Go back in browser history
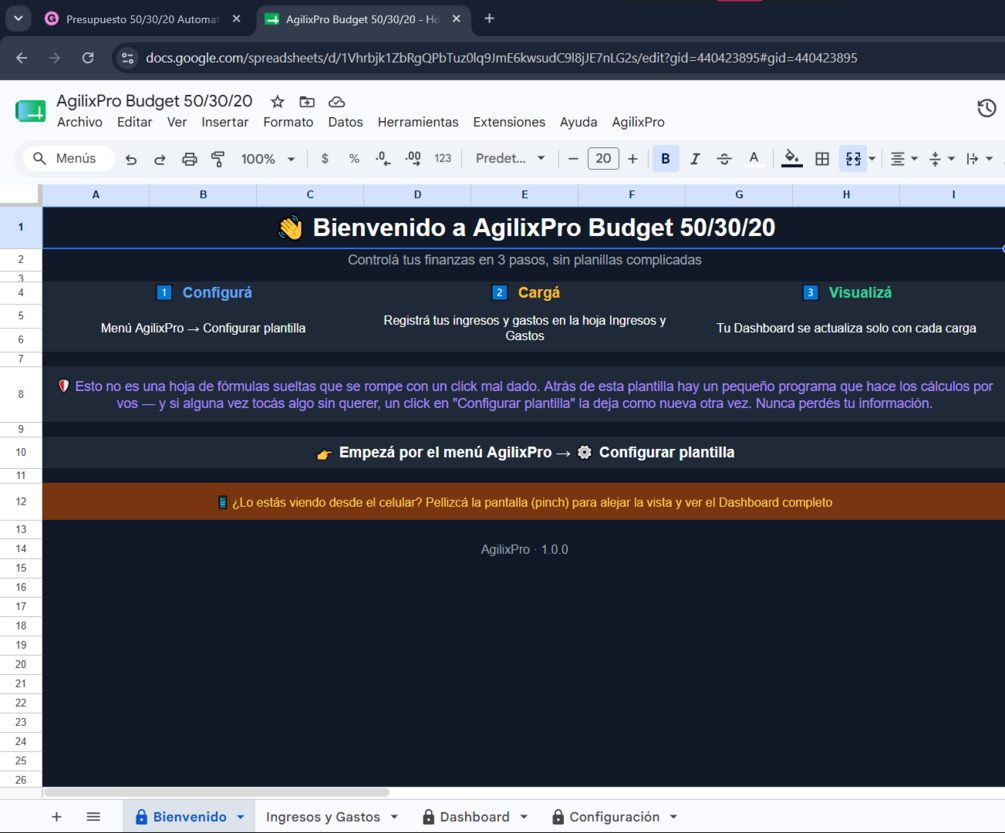This screenshot has width=1005, height=833. click(22, 58)
